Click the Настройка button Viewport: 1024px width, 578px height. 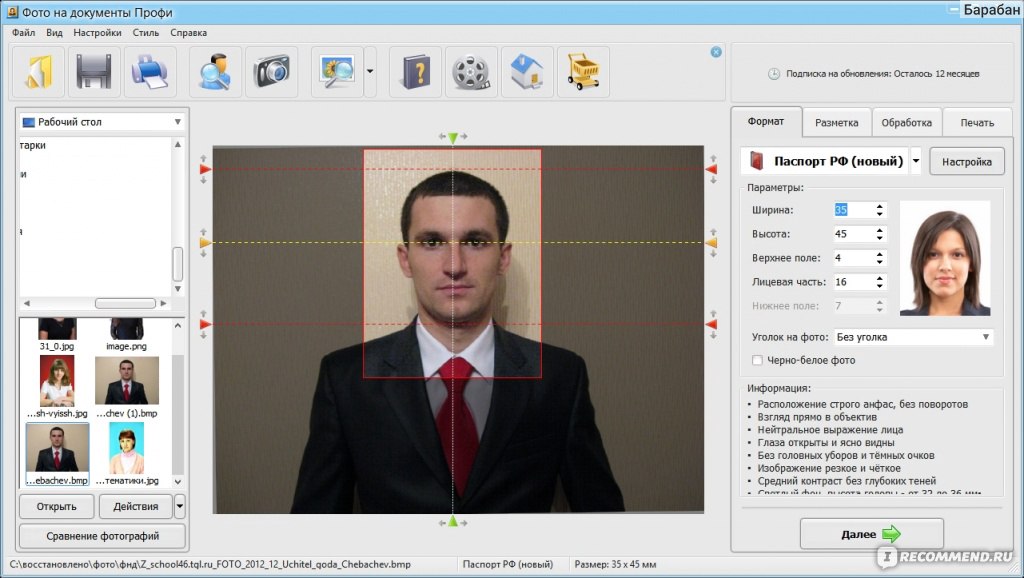tap(967, 162)
